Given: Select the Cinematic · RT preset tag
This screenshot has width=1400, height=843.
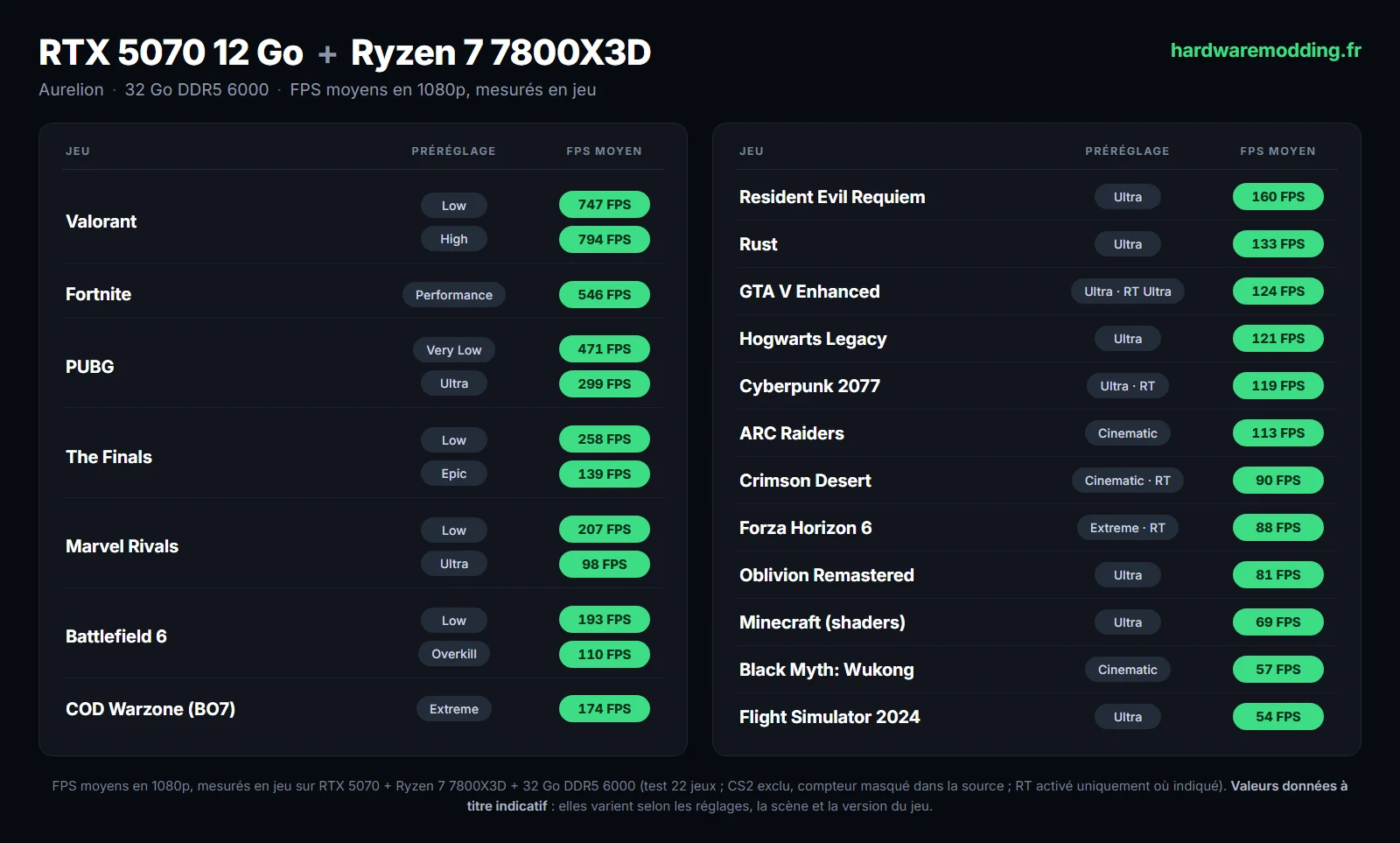Looking at the screenshot, I should point(1128,481).
